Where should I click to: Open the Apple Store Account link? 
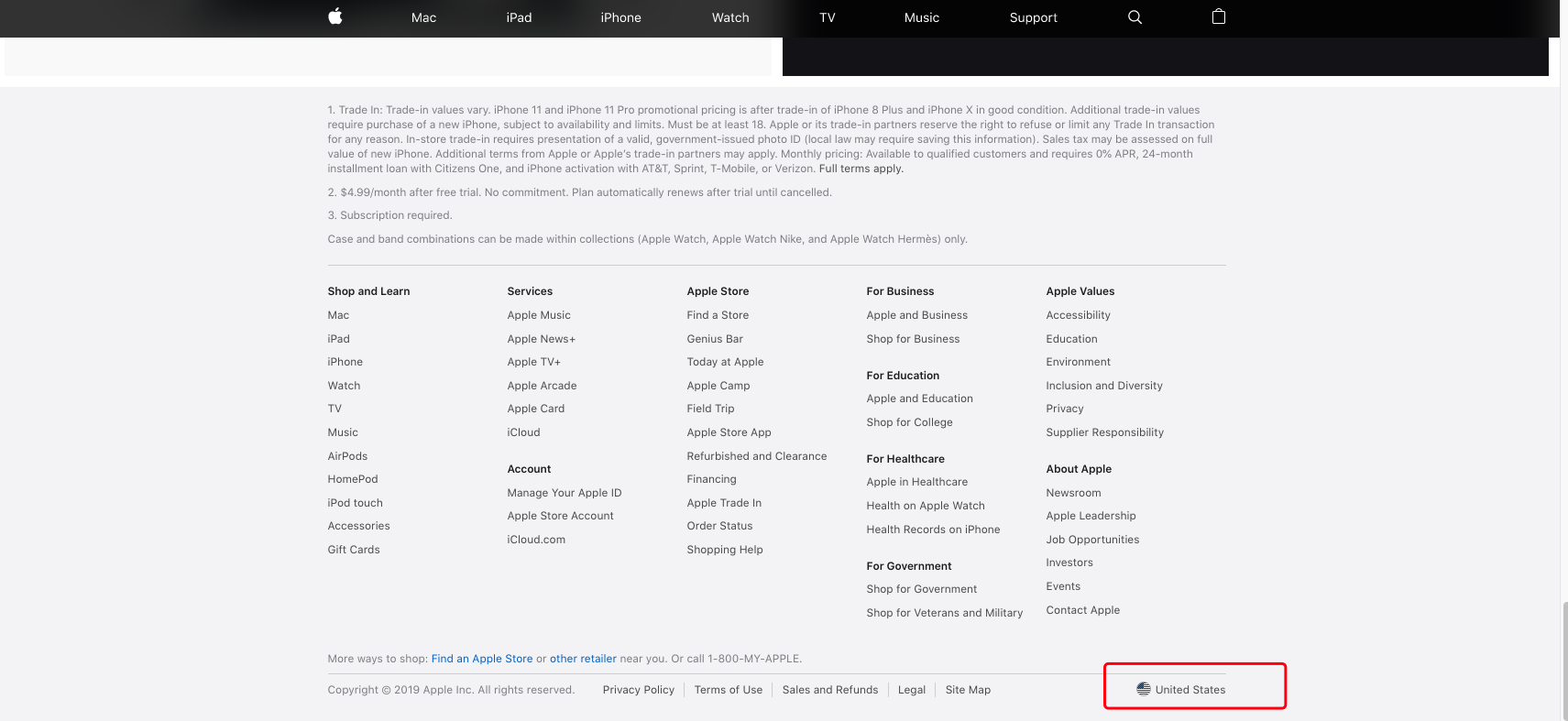pos(561,516)
